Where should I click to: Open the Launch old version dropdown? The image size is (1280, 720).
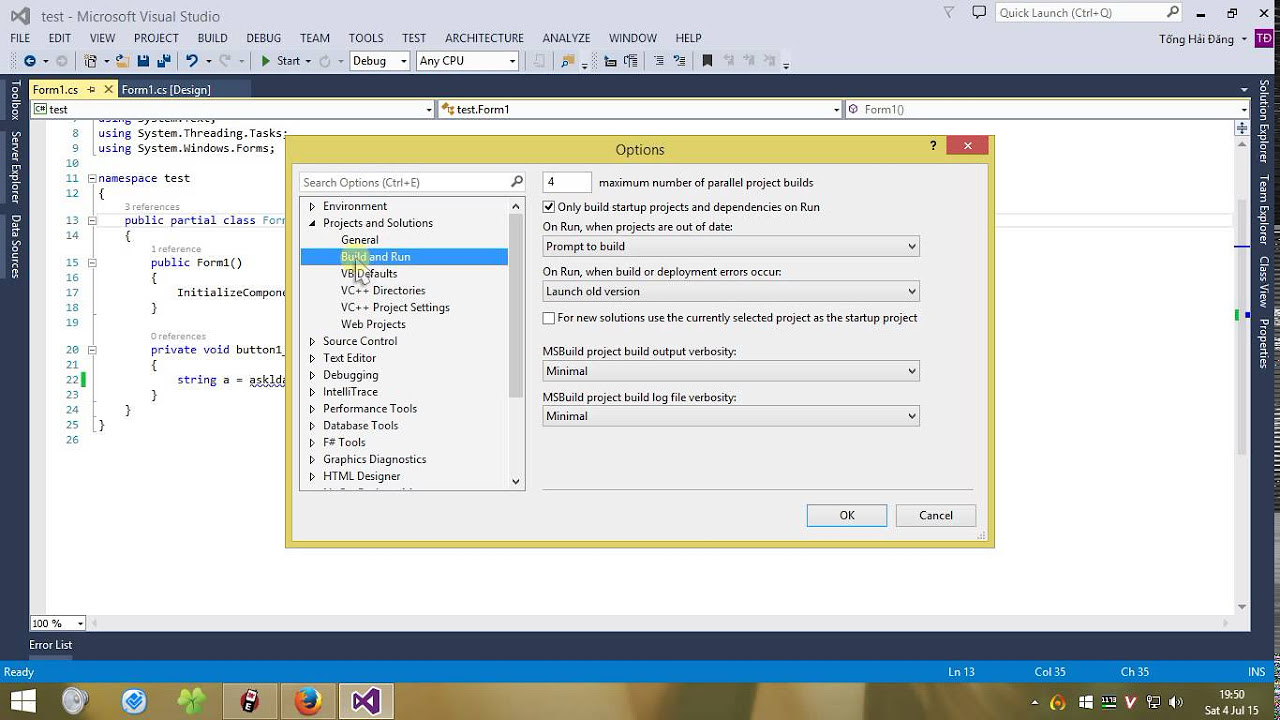click(731, 291)
